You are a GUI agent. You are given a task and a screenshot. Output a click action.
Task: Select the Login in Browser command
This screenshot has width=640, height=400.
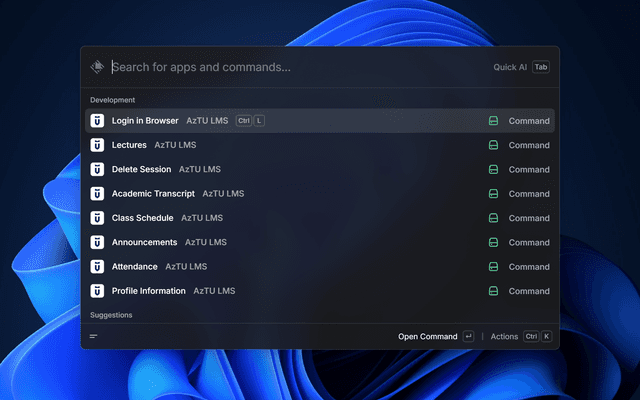click(x=145, y=121)
